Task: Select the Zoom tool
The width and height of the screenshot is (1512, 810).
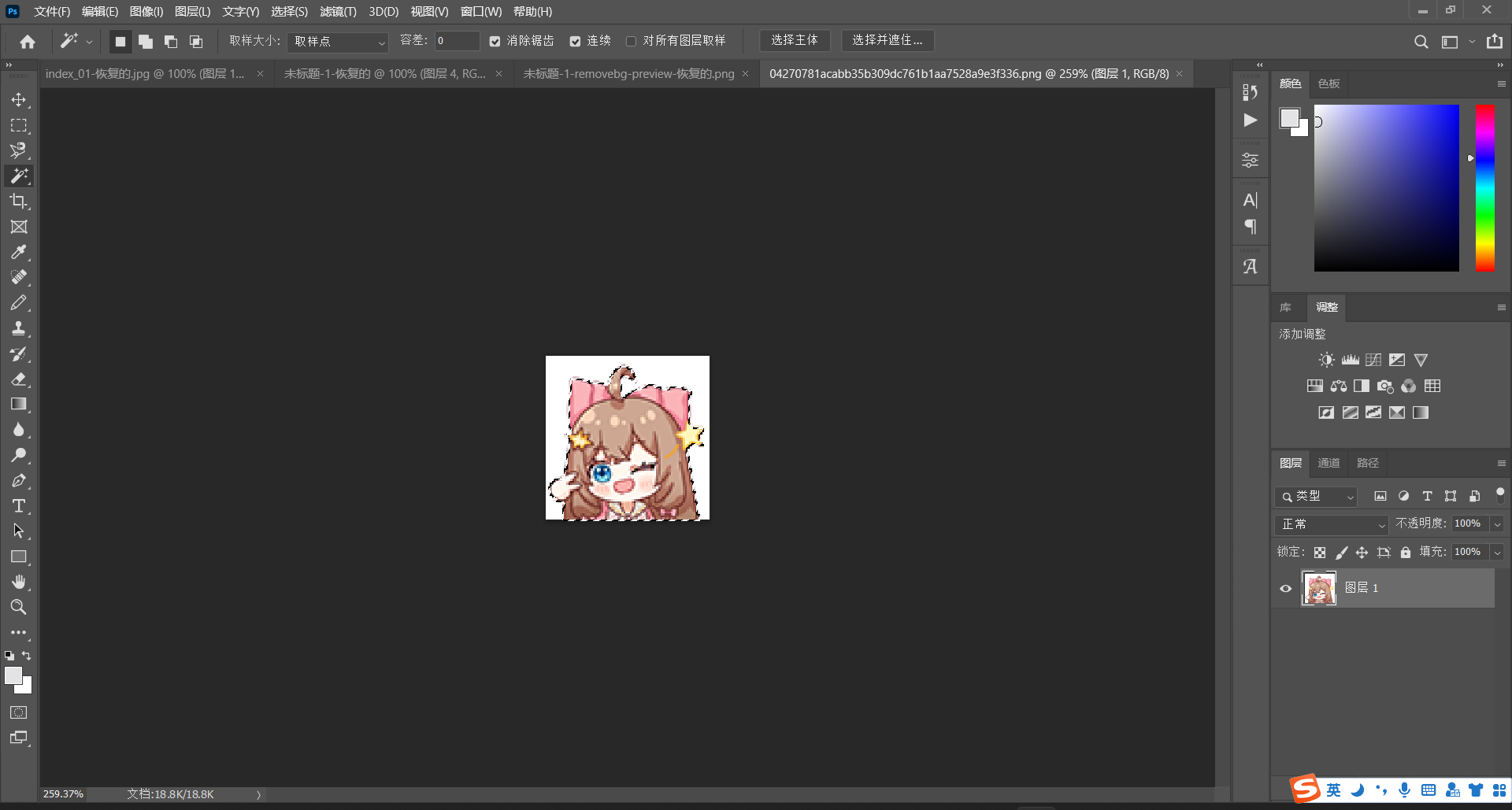Action: 19,607
